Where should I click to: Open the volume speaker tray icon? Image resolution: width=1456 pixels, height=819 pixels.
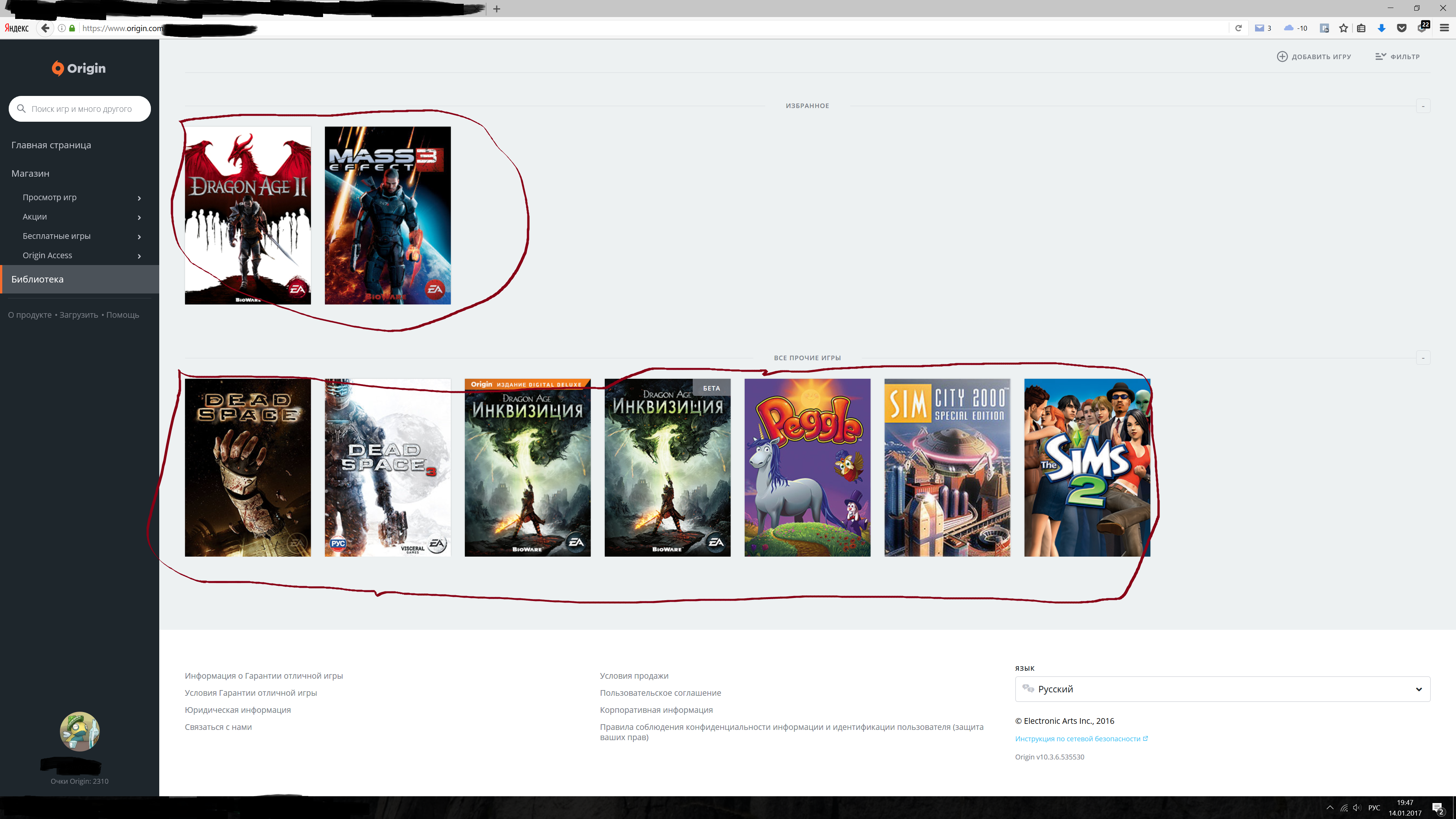[1357, 808]
